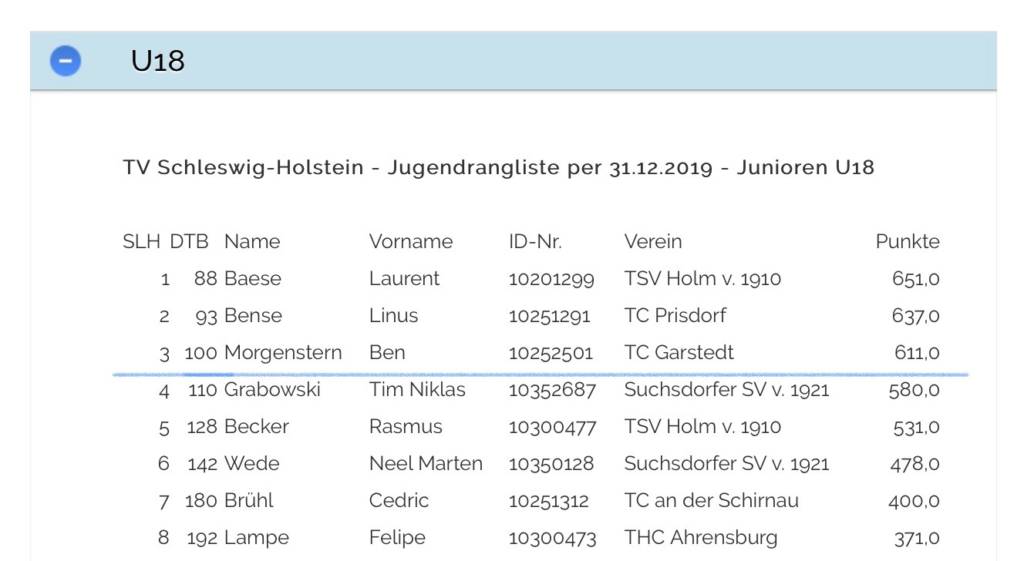Select the Jugendrangliste Junioren U18 heading
Screen dimensions: 1024x561
(498, 167)
